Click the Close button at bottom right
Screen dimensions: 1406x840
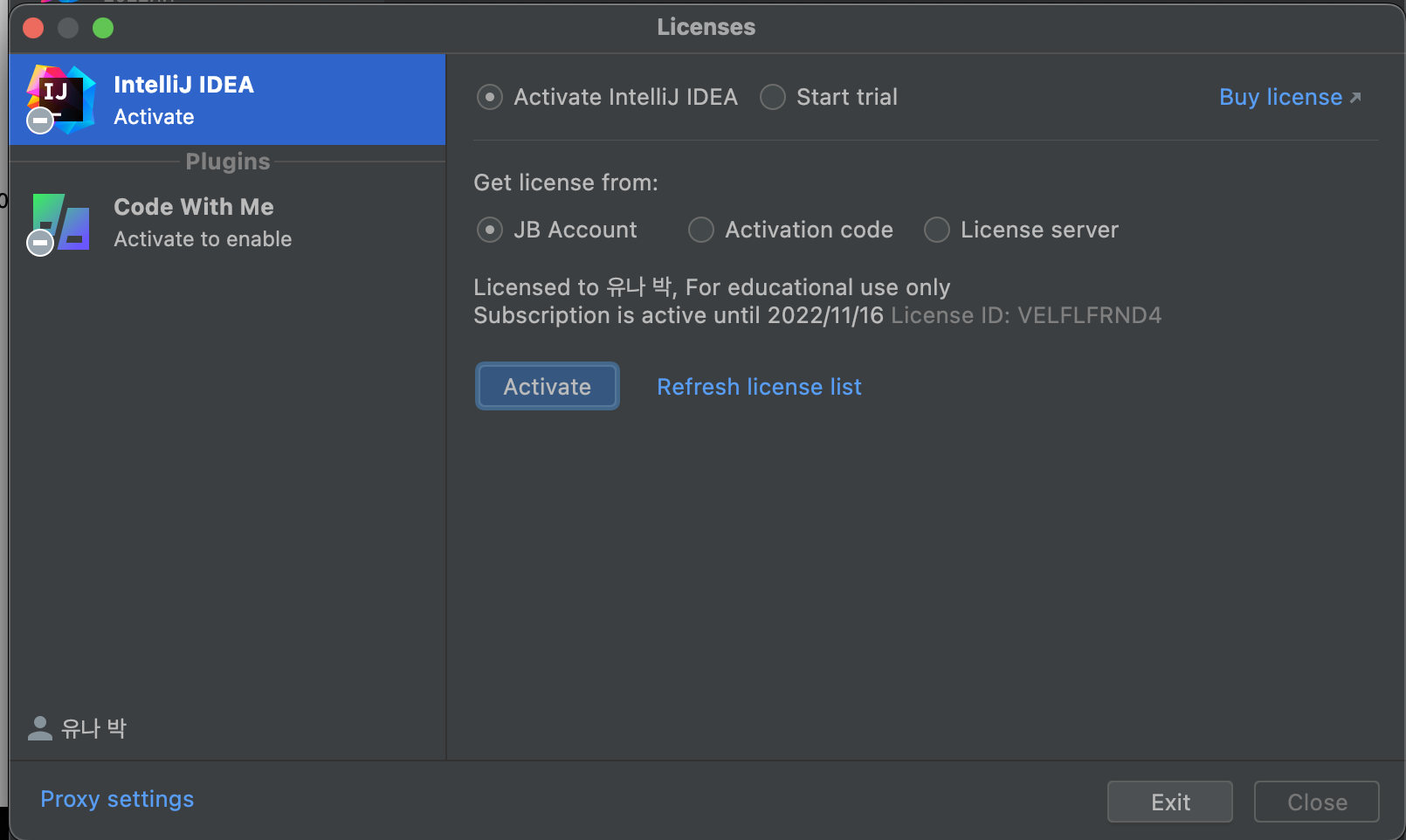point(1317,802)
